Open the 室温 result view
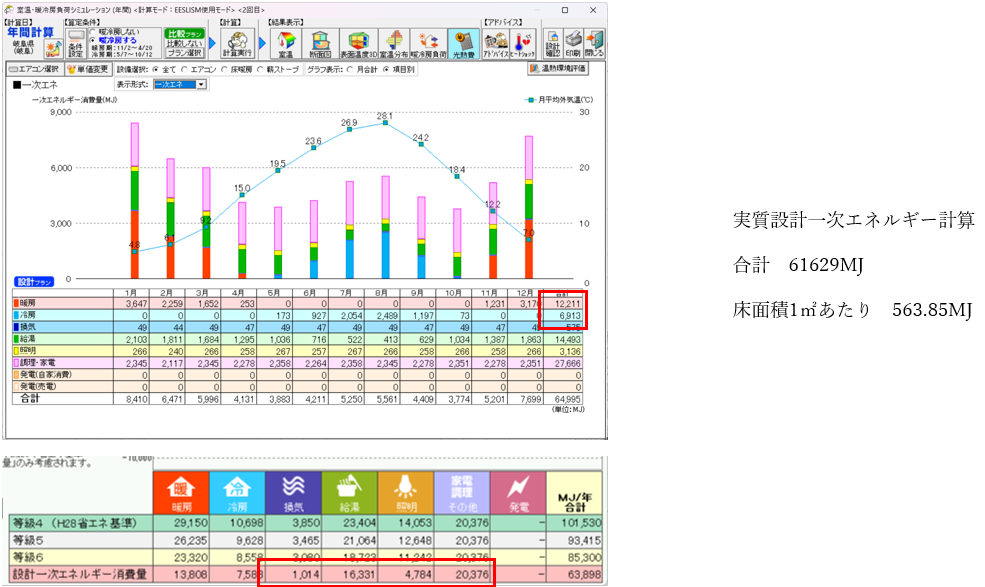Image resolution: width=985 pixels, height=587 pixels. point(285,43)
